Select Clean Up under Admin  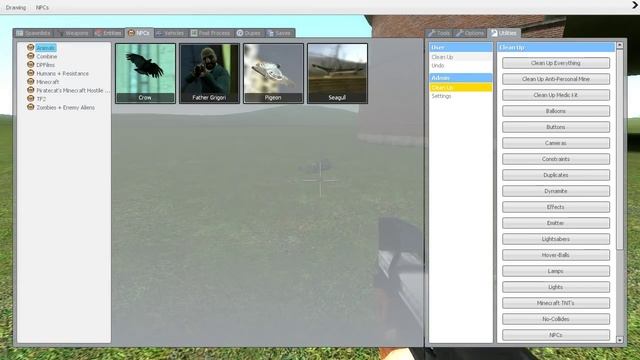pos(461,87)
